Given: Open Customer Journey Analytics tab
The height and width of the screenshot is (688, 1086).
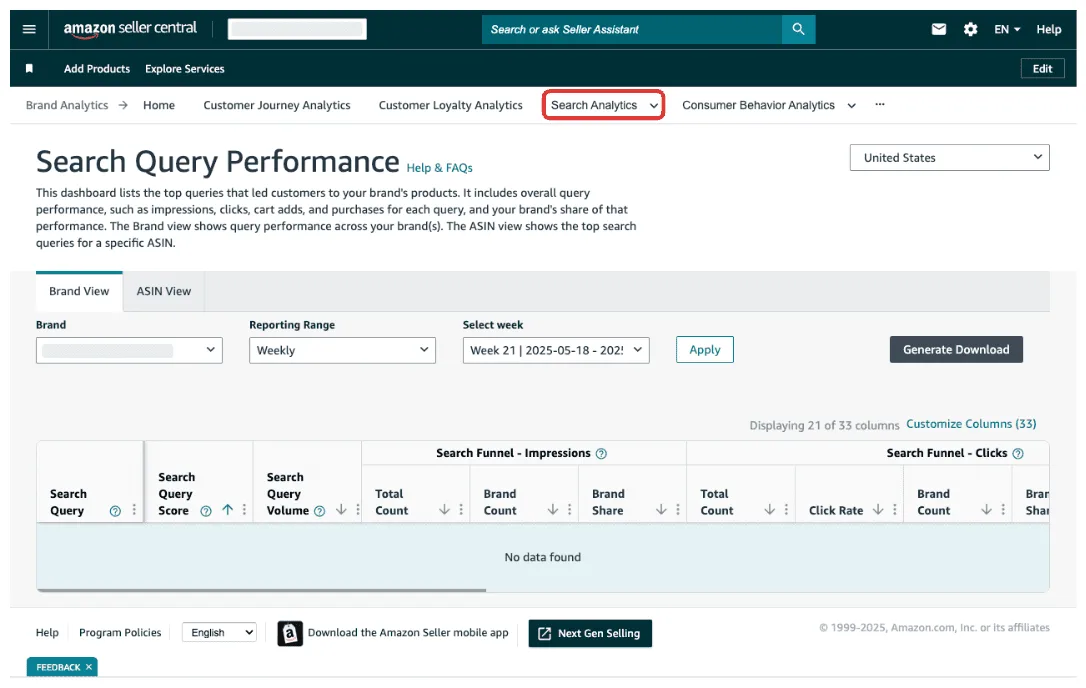Looking at the screenshot, I should (276, 105).
